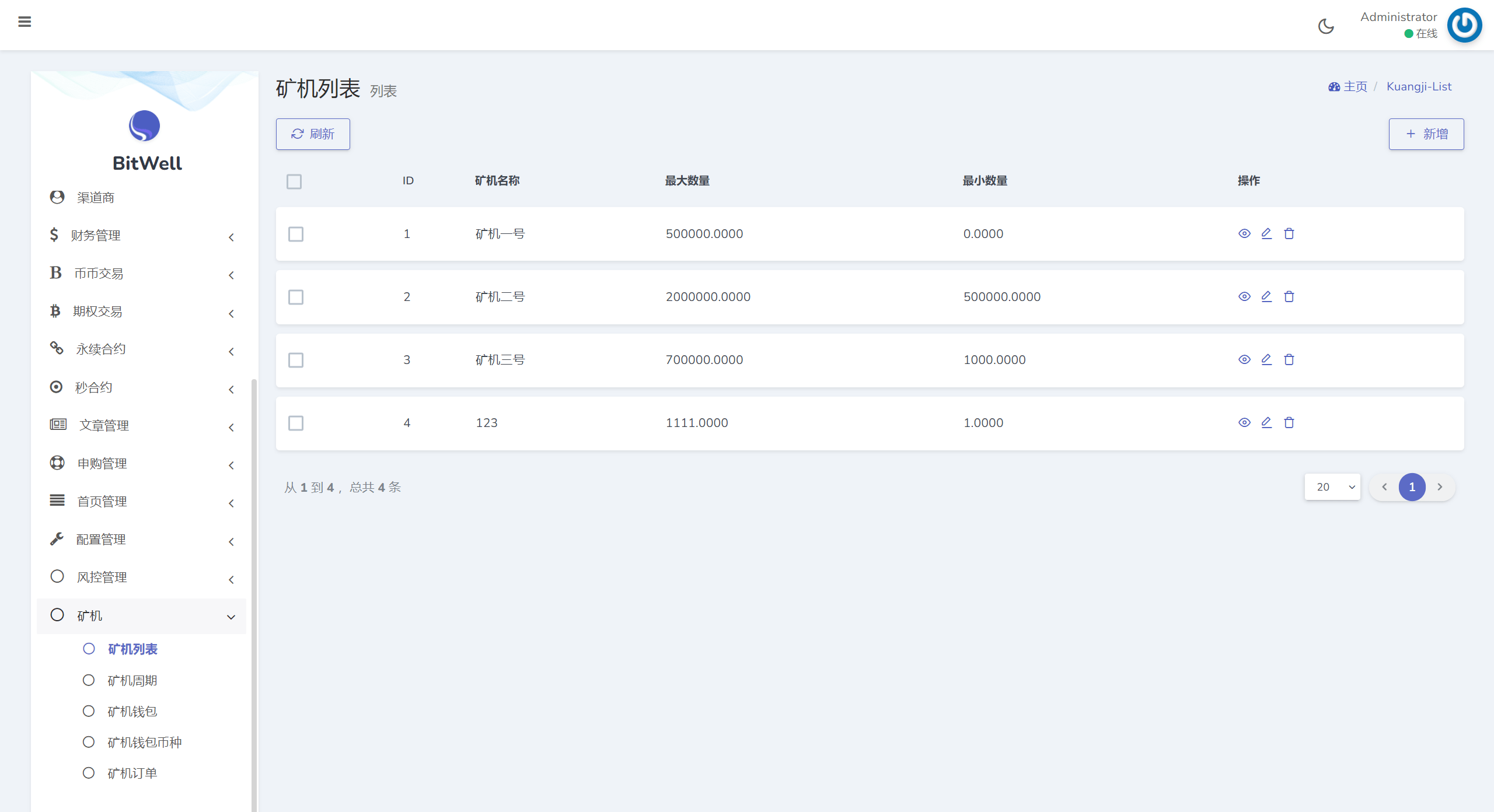Viewport: 1494px width, 812px height.
Task: Open the page size dropdown showing 20
Action: (1332, 487)
